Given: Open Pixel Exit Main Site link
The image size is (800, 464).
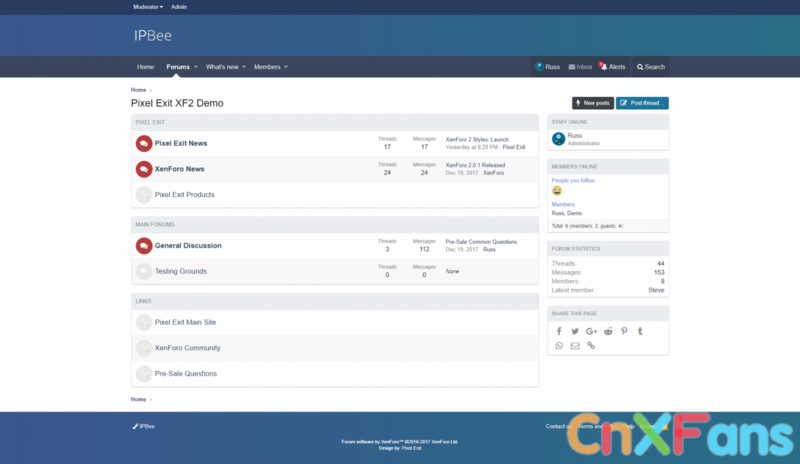Looking at the screenshot, I should tap(185, 322).
